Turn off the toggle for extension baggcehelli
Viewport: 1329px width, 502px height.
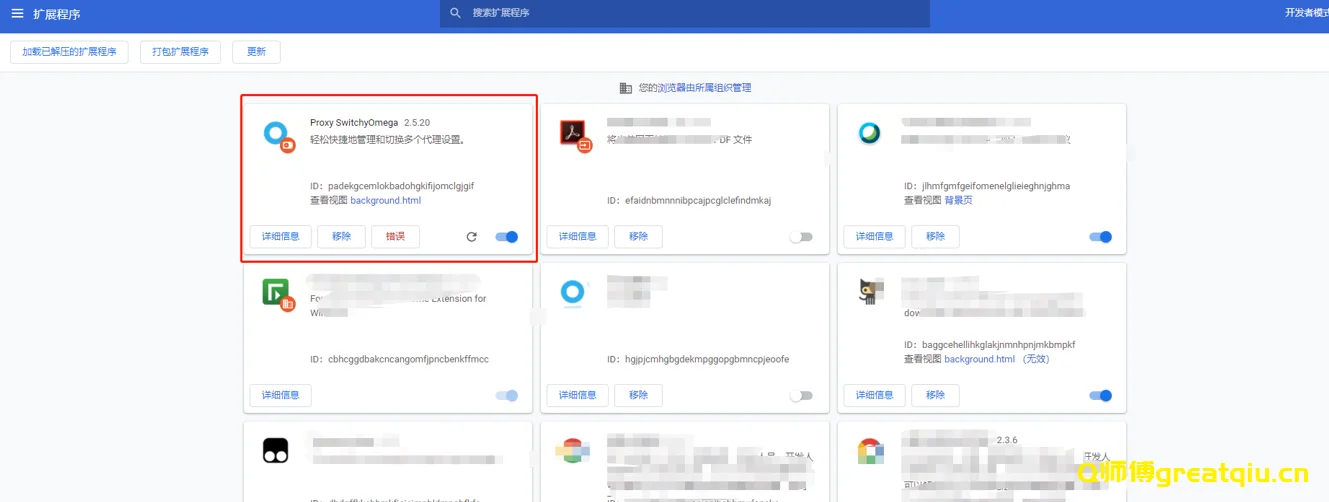1100,395
